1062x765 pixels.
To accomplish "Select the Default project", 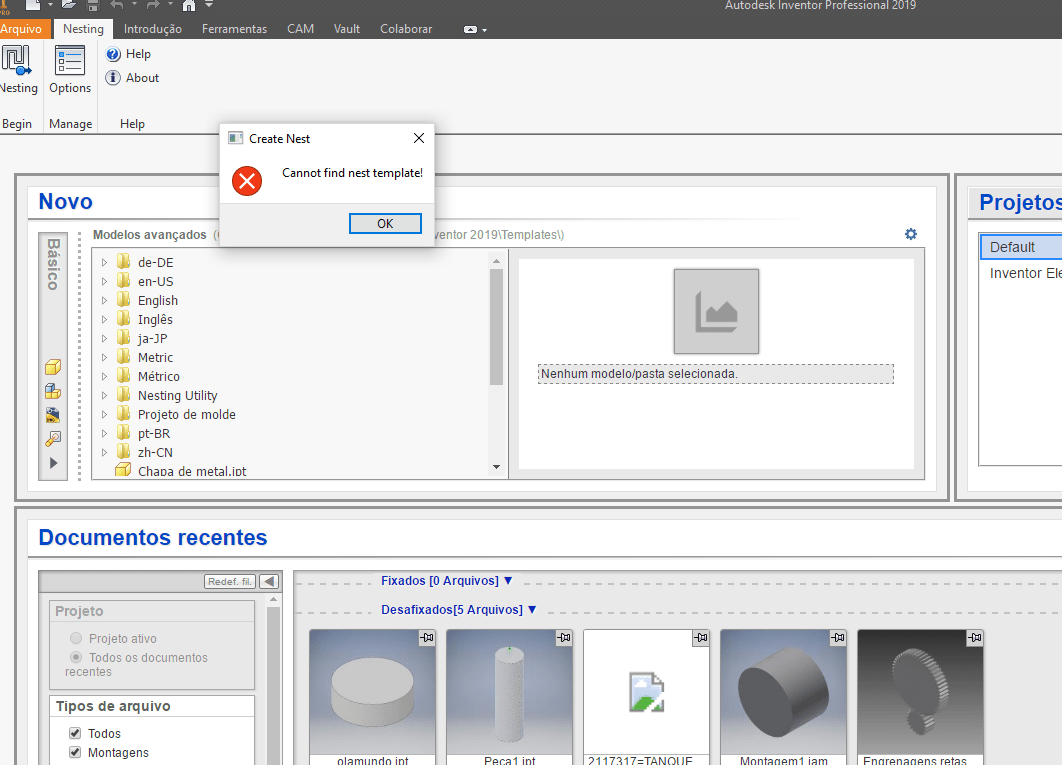I will click(x=1021, y=247).
